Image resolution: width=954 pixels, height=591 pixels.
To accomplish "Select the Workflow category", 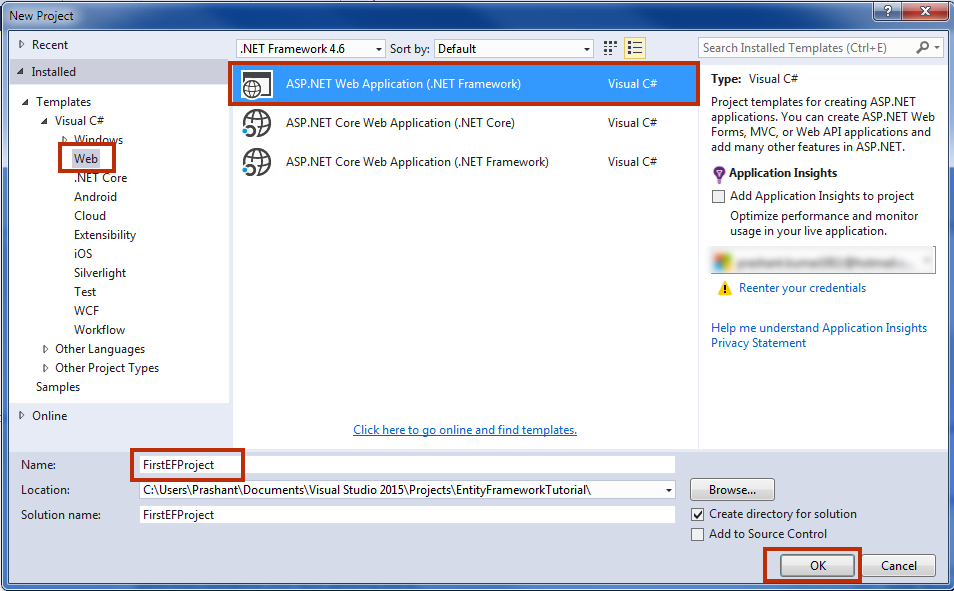I will (100, 330).
